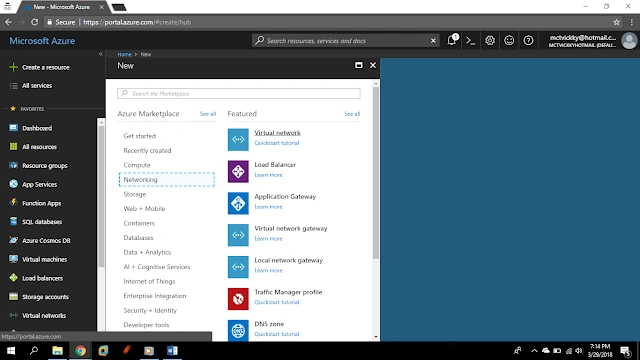The width and height of the screenshot is (640, 360).
Task: Select the Get started category
Action: click(140, 136)
